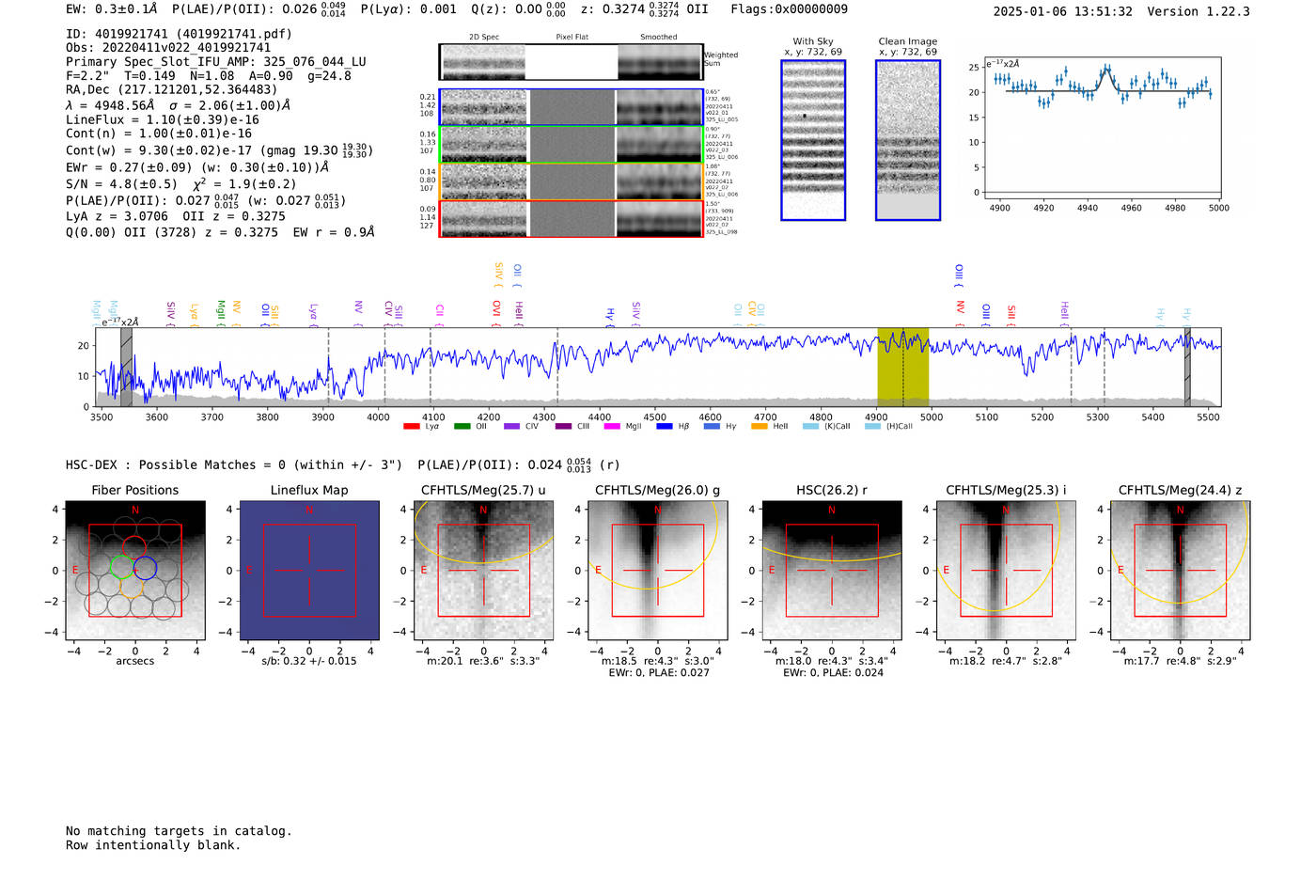Click the orange HeII legend swatch
This screenshot has height=896, width=1316.
point(760,427)
